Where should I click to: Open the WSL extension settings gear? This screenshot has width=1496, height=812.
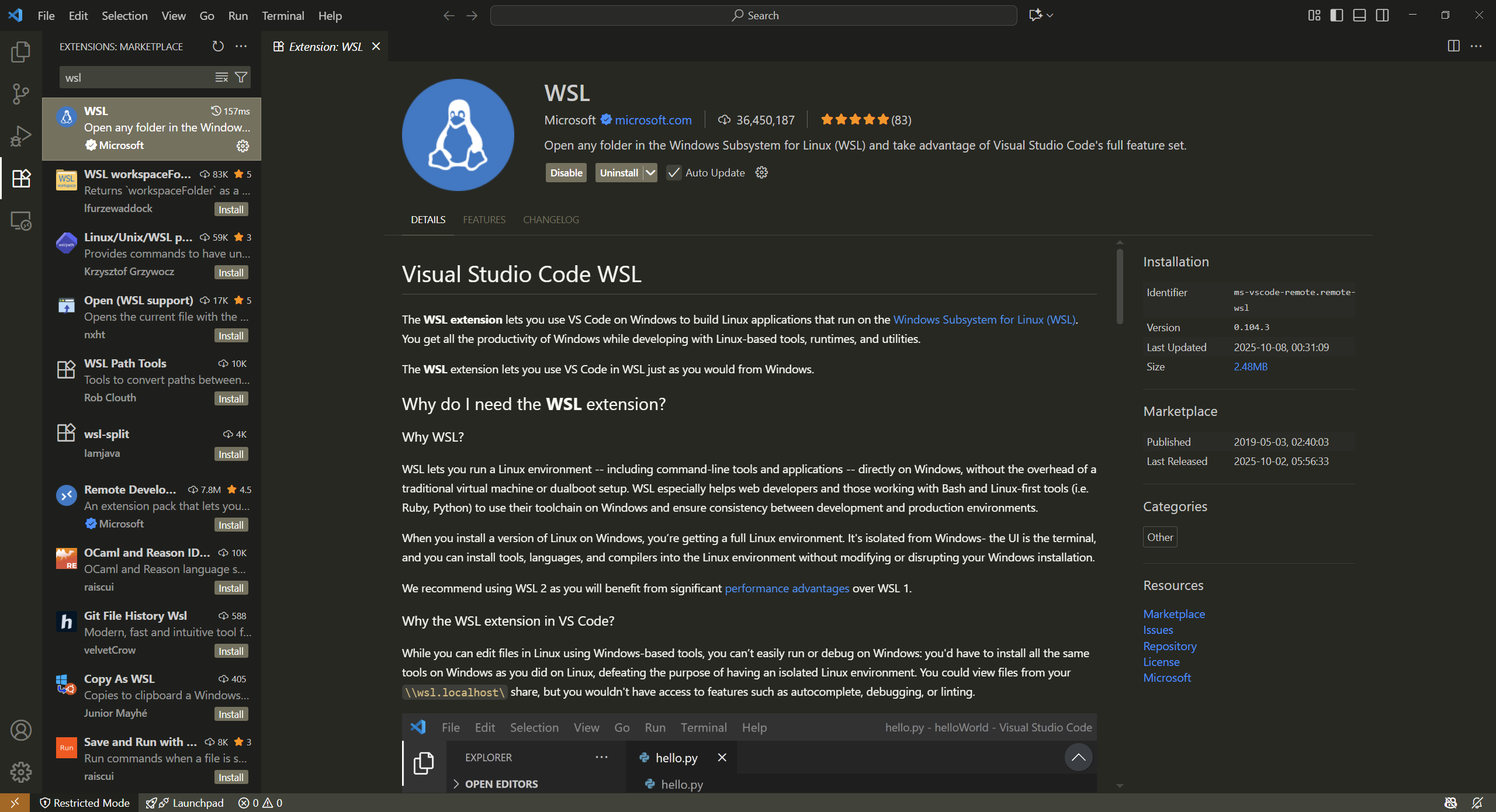tap(760, 172)
